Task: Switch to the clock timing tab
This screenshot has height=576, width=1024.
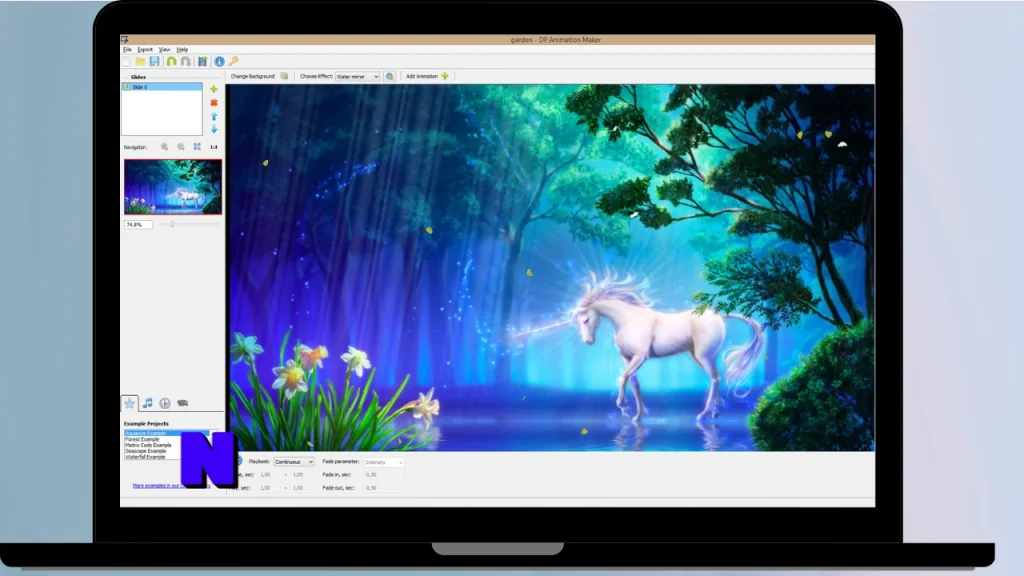Action: (165, 403)
